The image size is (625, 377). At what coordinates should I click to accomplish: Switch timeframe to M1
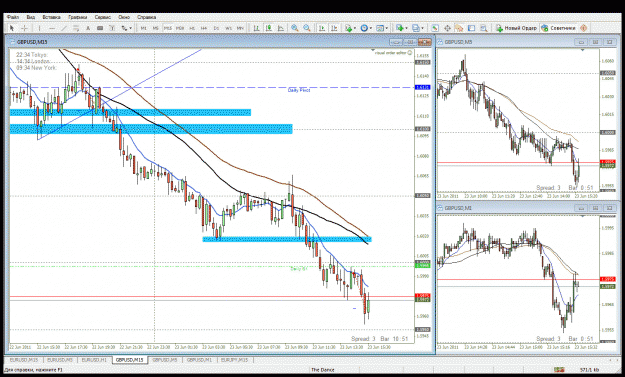143,28
